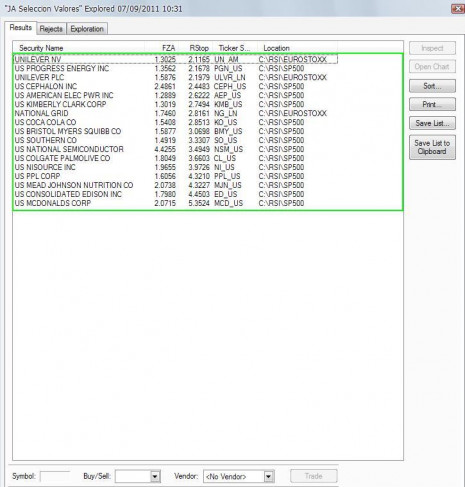Open the Exploration tab
This screenshot has height=487, width=465.
[x=87, y=29]
